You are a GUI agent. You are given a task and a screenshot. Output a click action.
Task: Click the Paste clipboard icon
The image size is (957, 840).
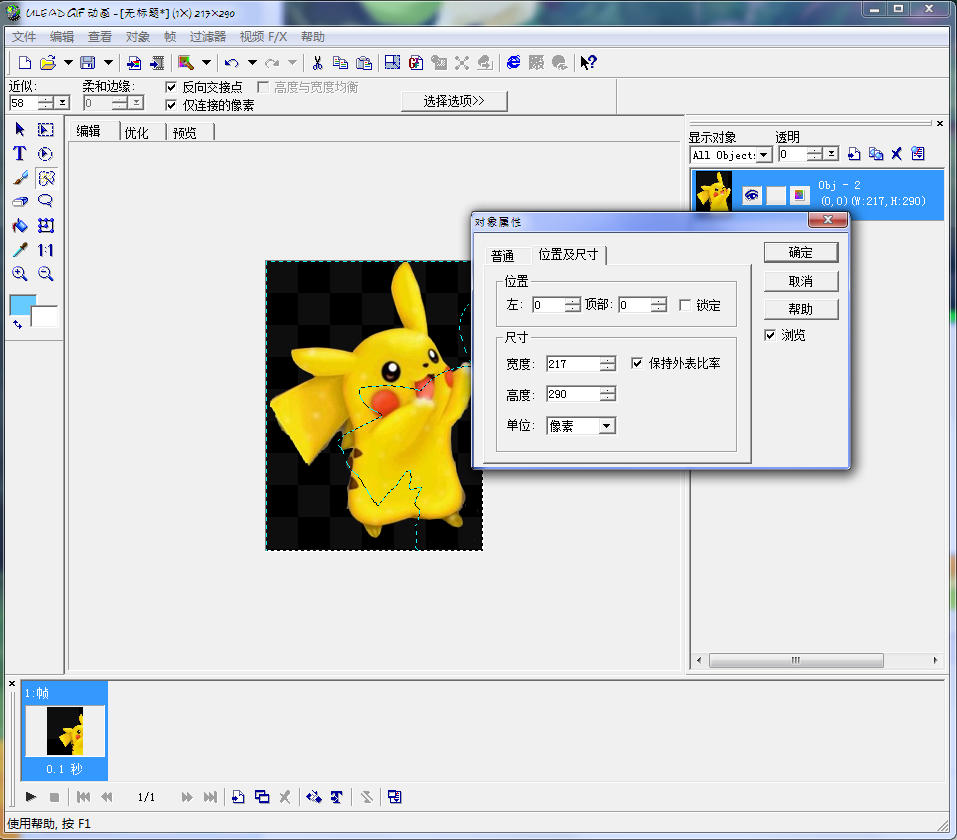coord(364,62)
